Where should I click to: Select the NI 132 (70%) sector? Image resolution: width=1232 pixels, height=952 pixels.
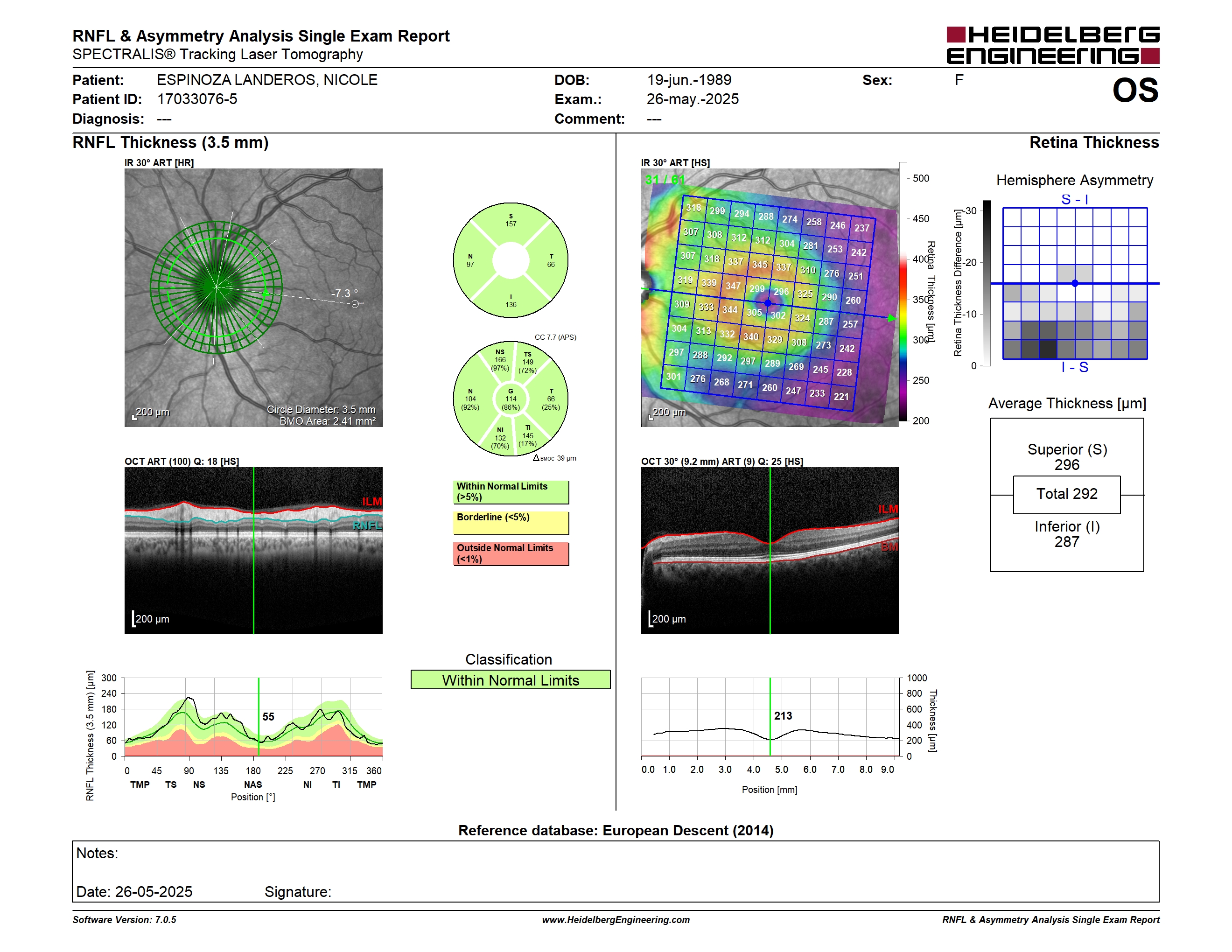tap(500, 438)
